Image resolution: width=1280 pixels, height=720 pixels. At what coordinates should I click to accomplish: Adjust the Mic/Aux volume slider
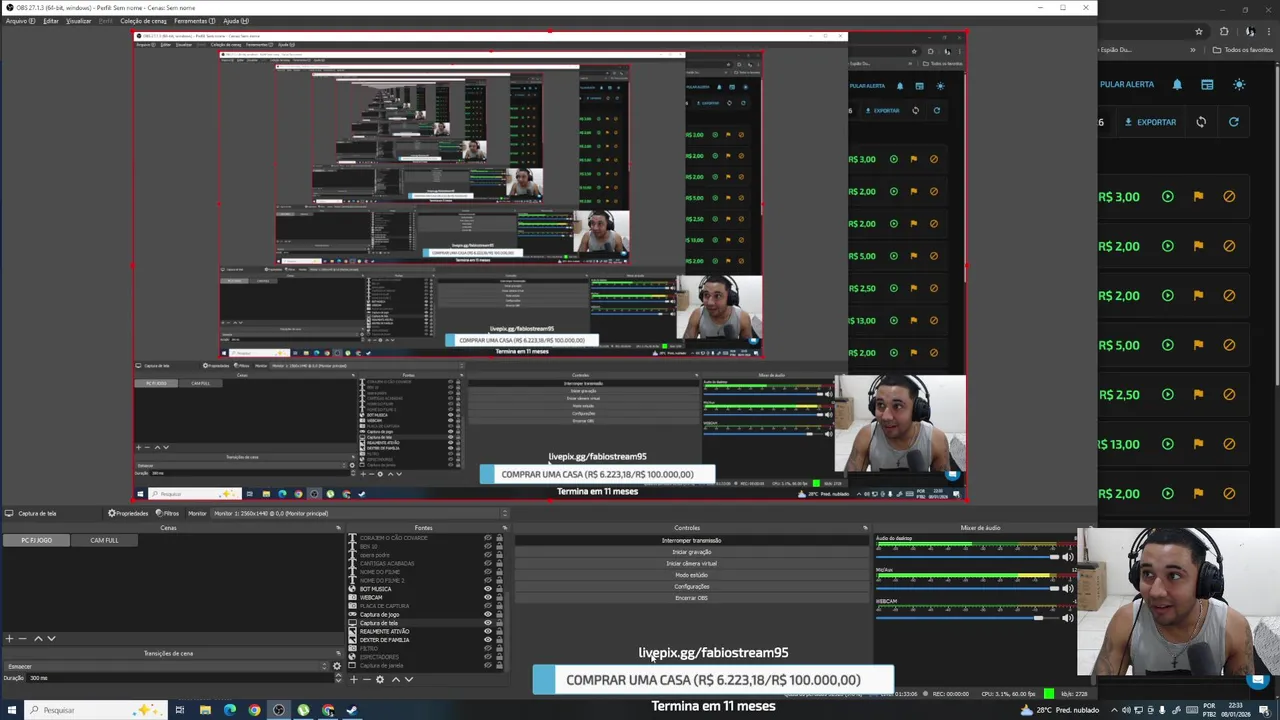pyautogui.click(x=967, y=588)
